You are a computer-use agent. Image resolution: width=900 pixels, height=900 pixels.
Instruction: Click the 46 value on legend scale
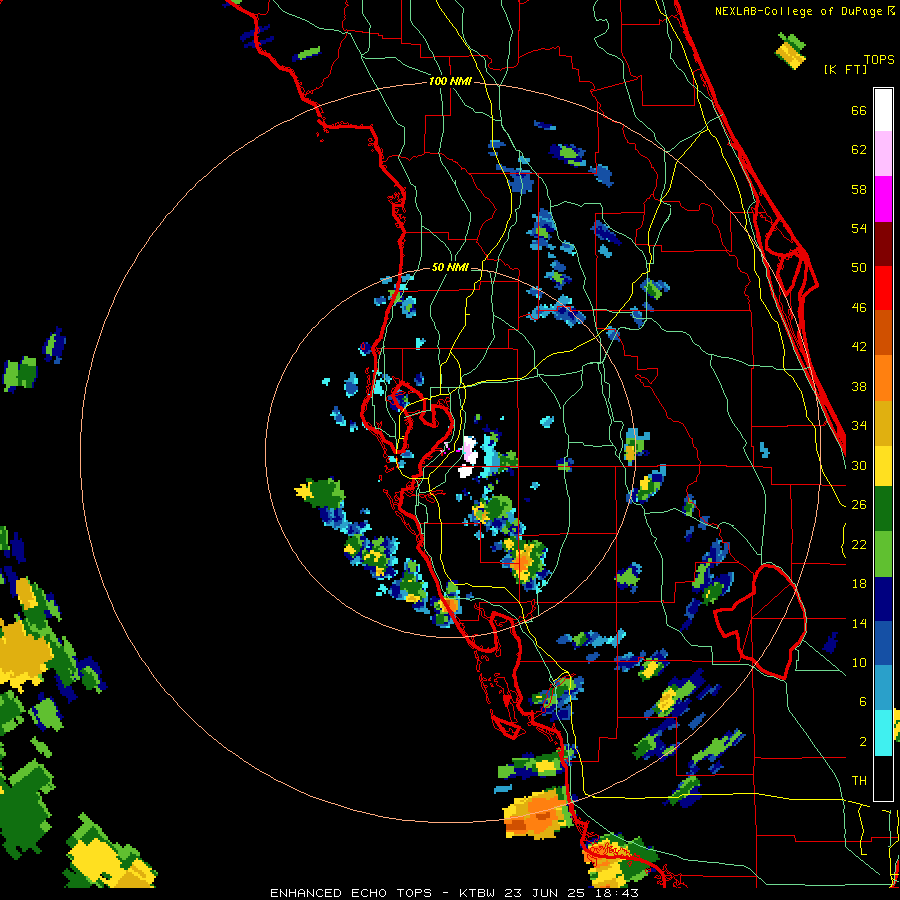859,308
